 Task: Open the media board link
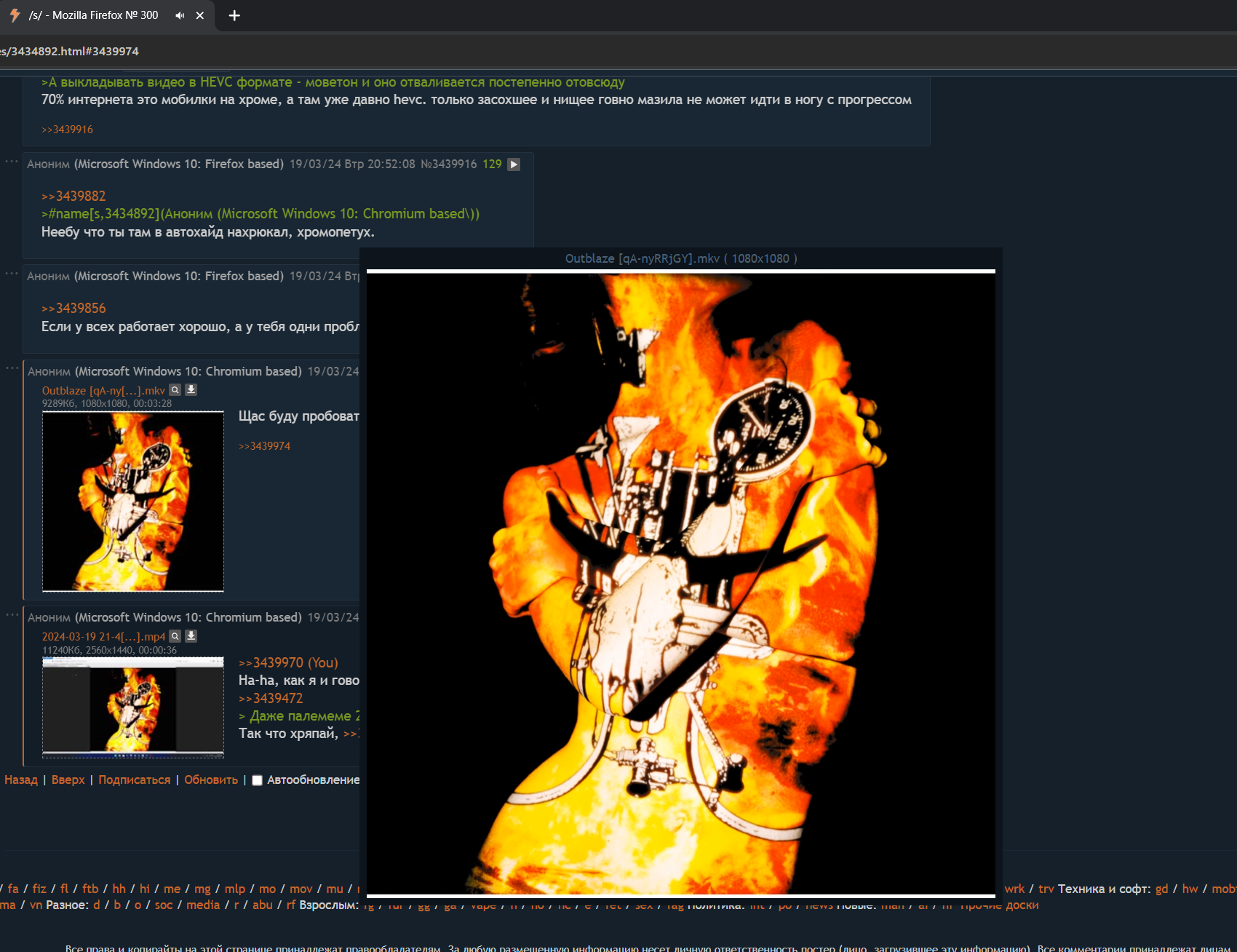coord(203,905)
